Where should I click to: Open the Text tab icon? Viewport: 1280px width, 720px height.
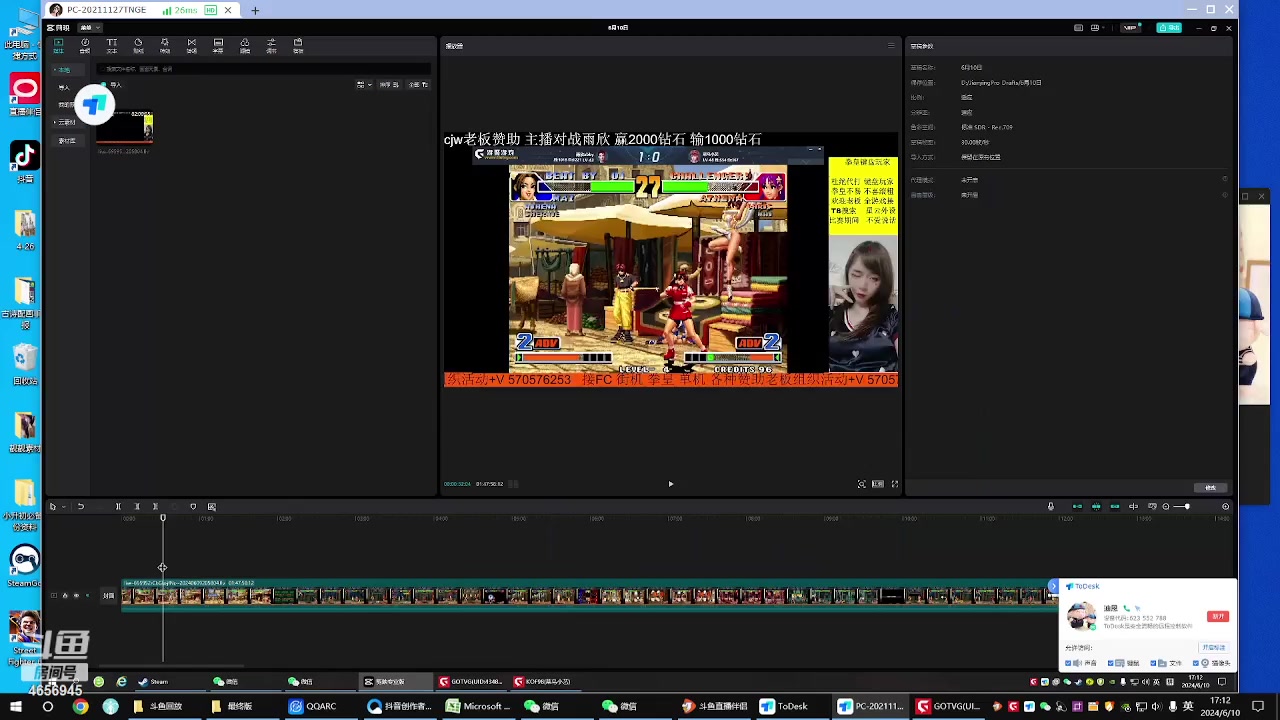point(111,46)
